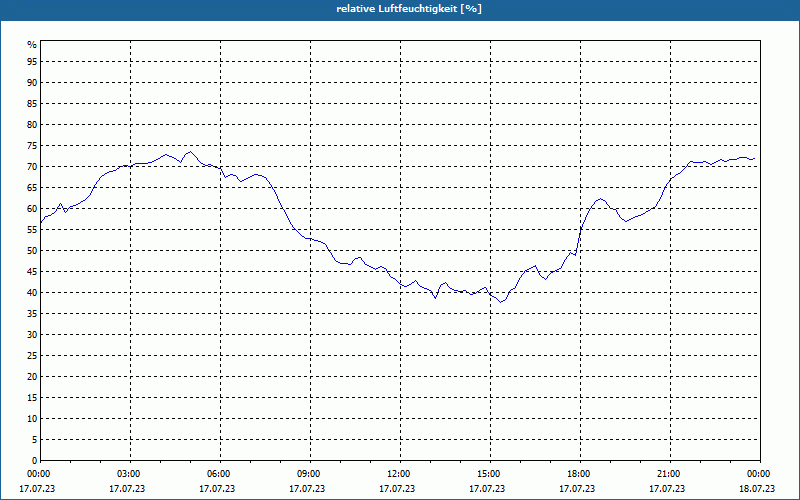Select the 15 y-axis label
Image resolution: width=800 pixels, height=500 pixels.
(x=32, y=397)
